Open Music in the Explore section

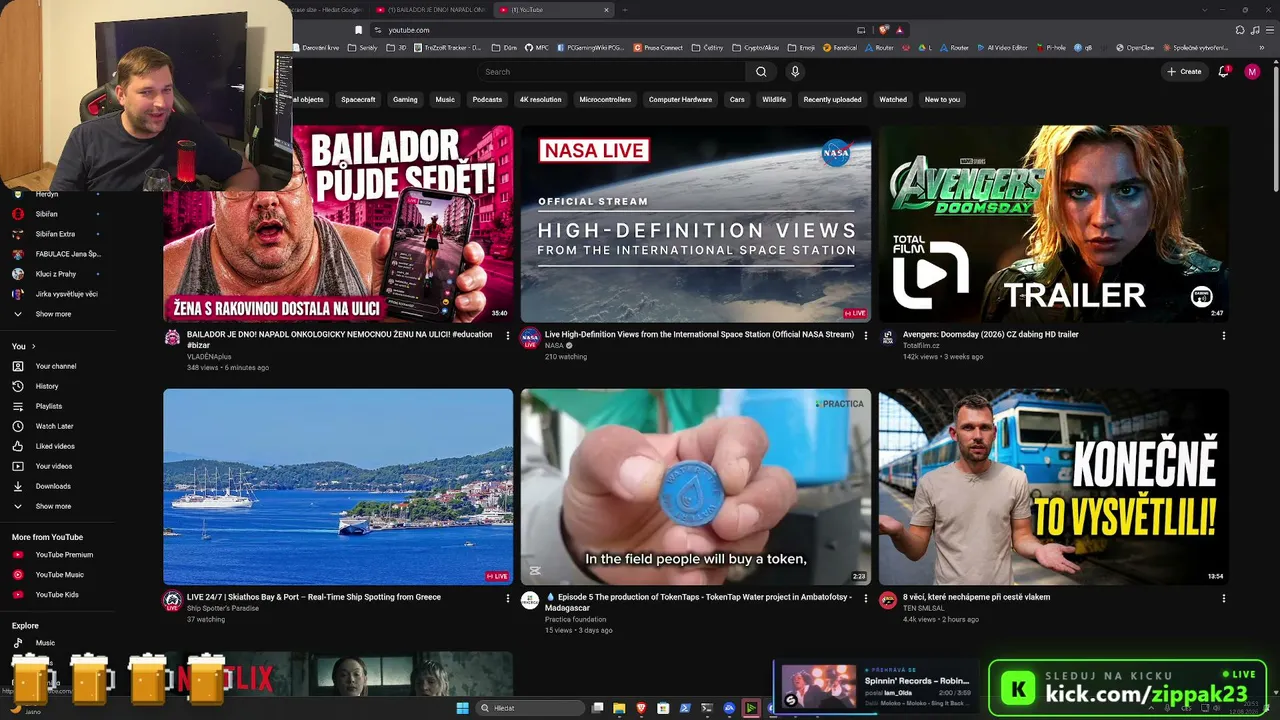click(45, 643)
